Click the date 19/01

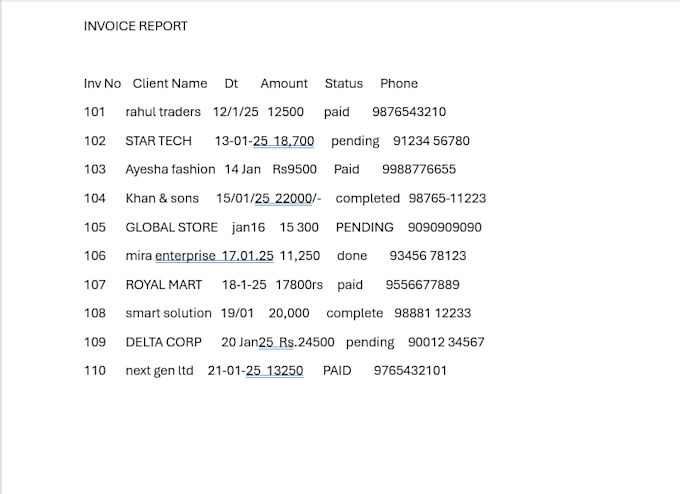237,313
